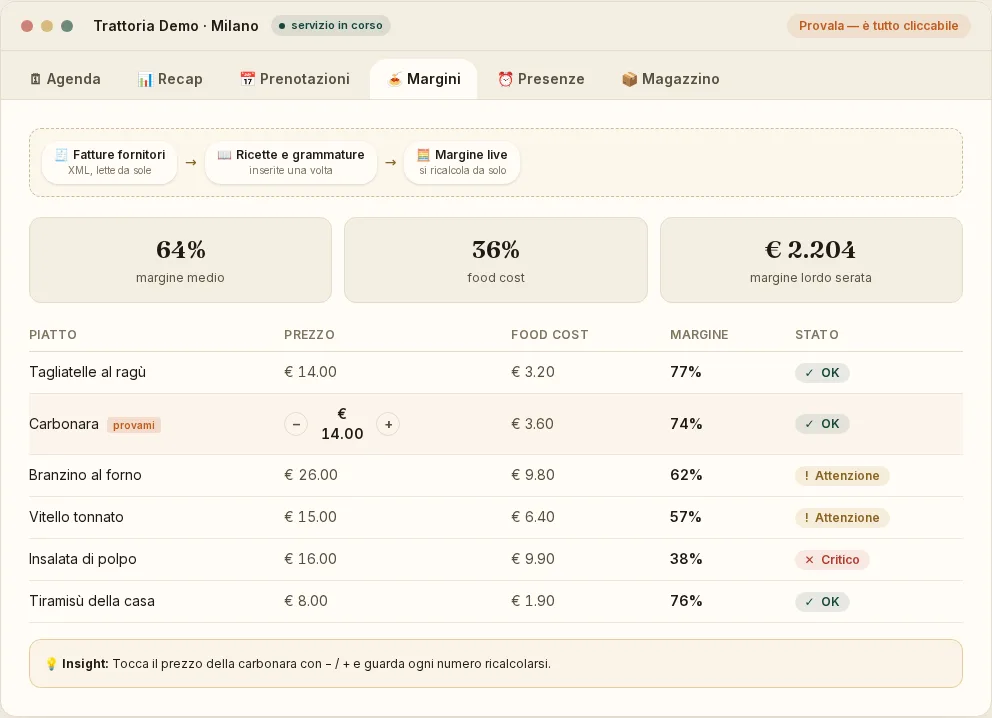Click the clipboard icon on Agenda tab

click(x=35, y=79)
